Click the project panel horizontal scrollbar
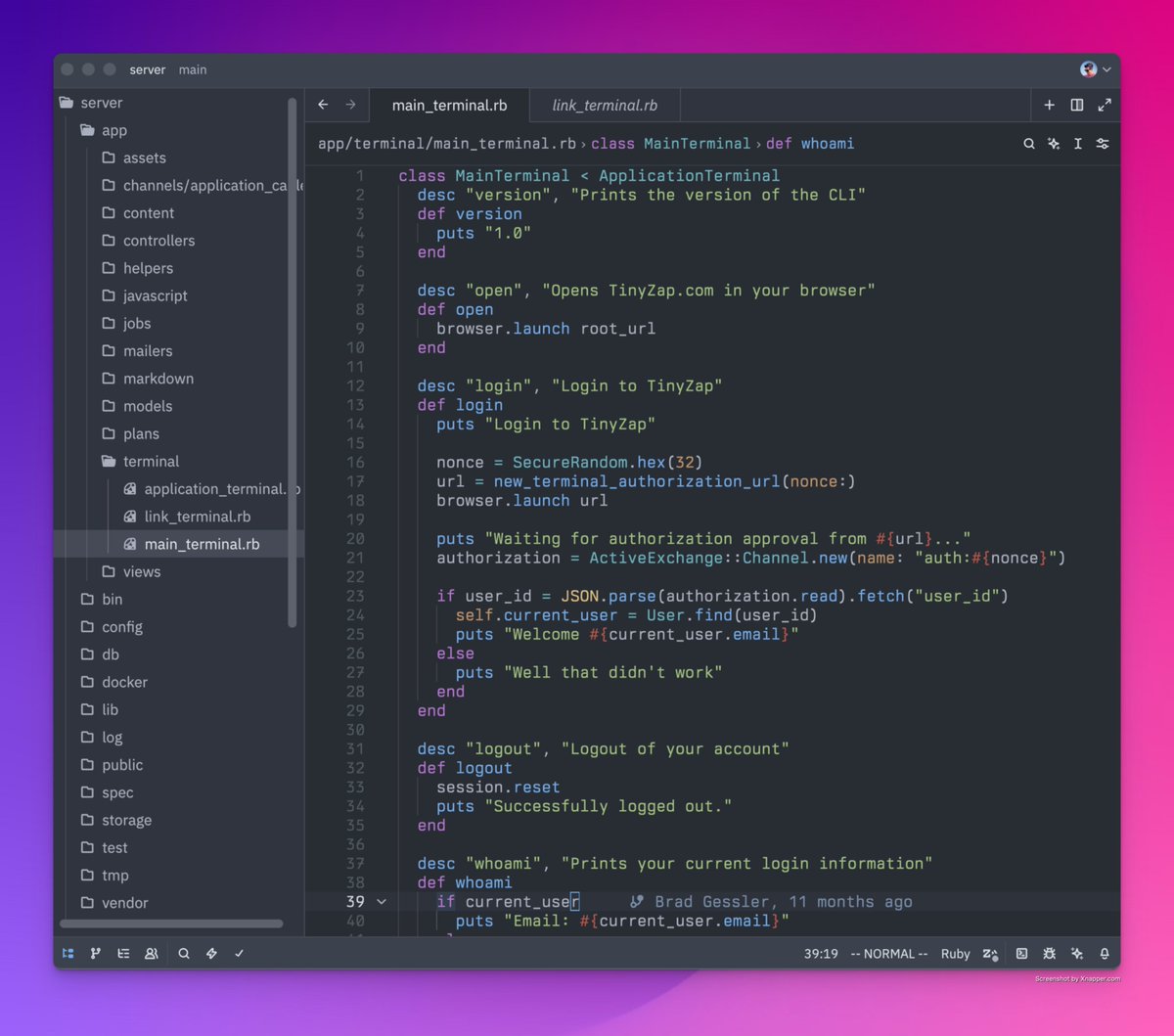The width and height of the screenshot is (1174, 1036). (171, 923)
